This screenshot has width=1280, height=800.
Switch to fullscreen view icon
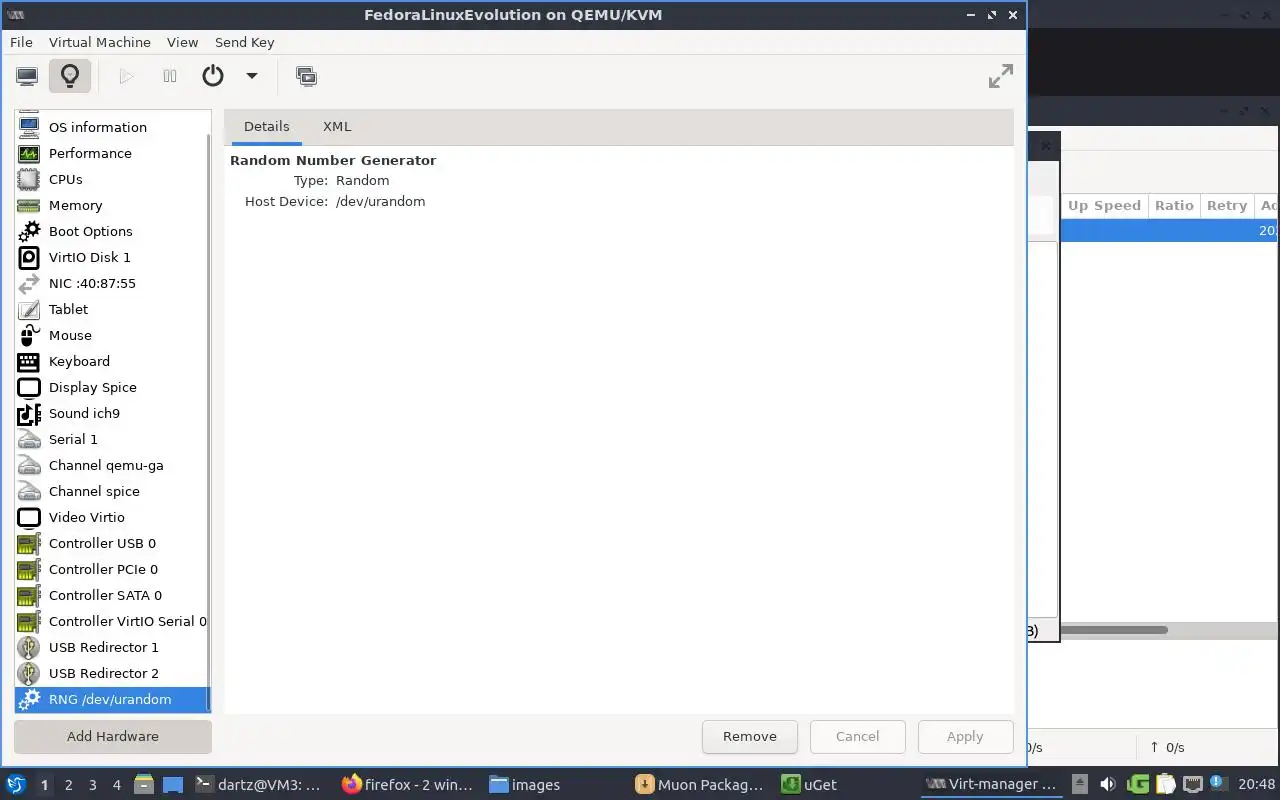pos(1000,76)
